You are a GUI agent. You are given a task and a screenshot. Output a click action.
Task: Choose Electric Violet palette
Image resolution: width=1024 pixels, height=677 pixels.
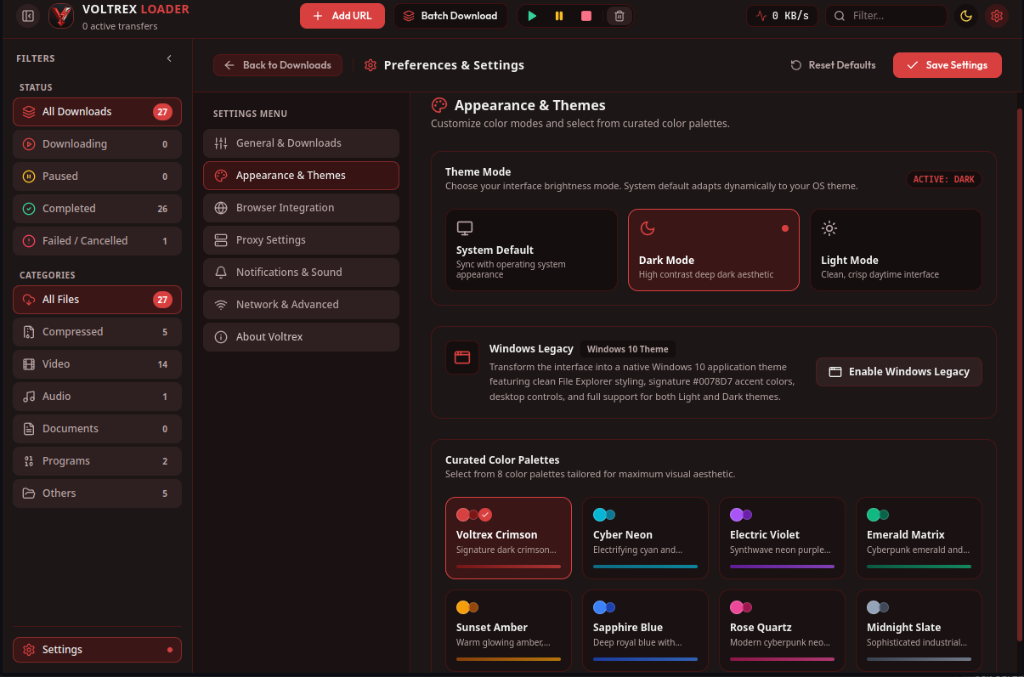782,538
